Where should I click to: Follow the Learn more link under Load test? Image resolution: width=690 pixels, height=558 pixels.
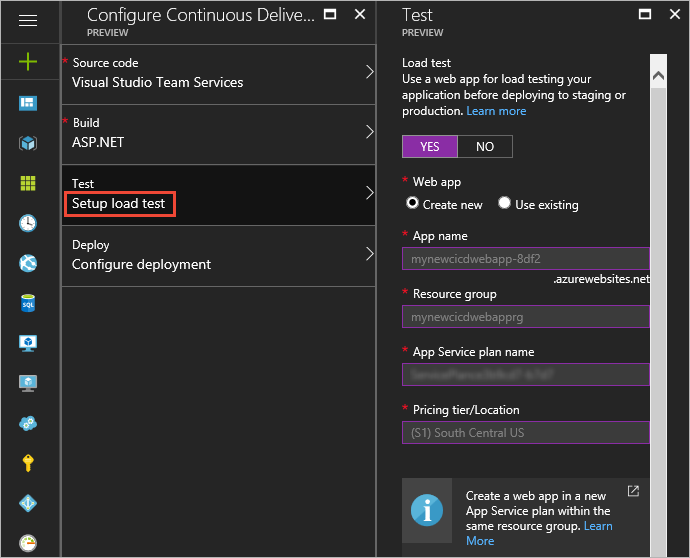[496, 111]
